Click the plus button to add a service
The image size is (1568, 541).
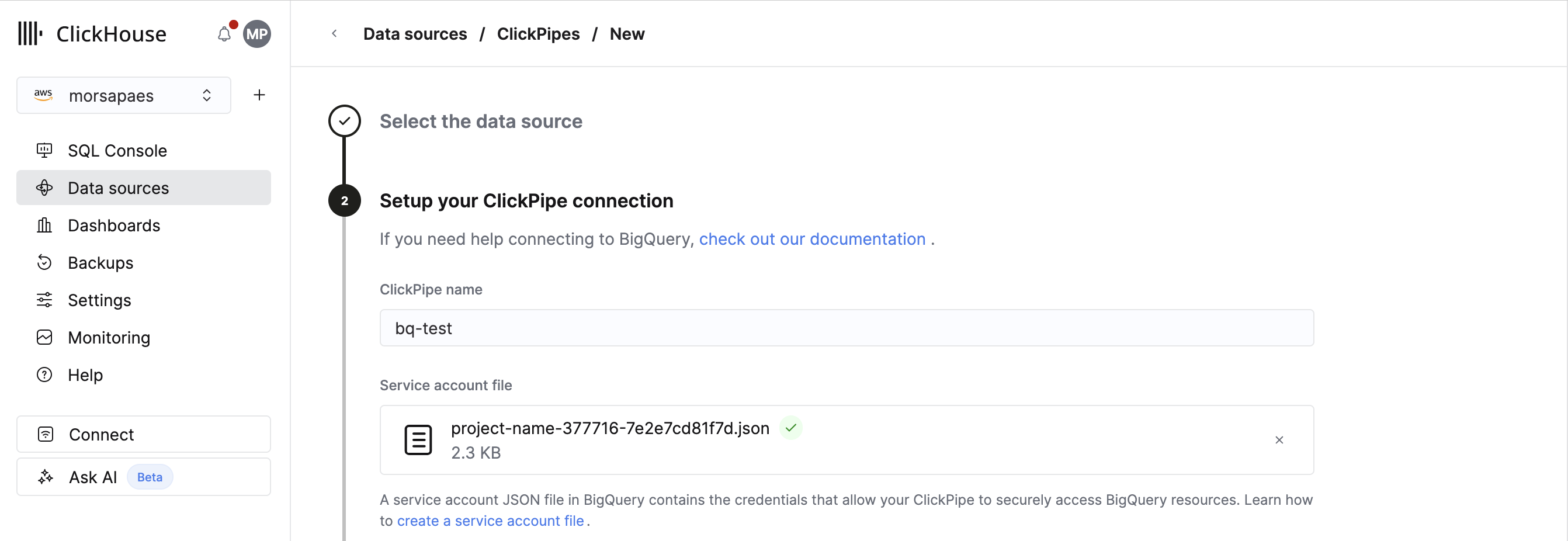point(259,94)
